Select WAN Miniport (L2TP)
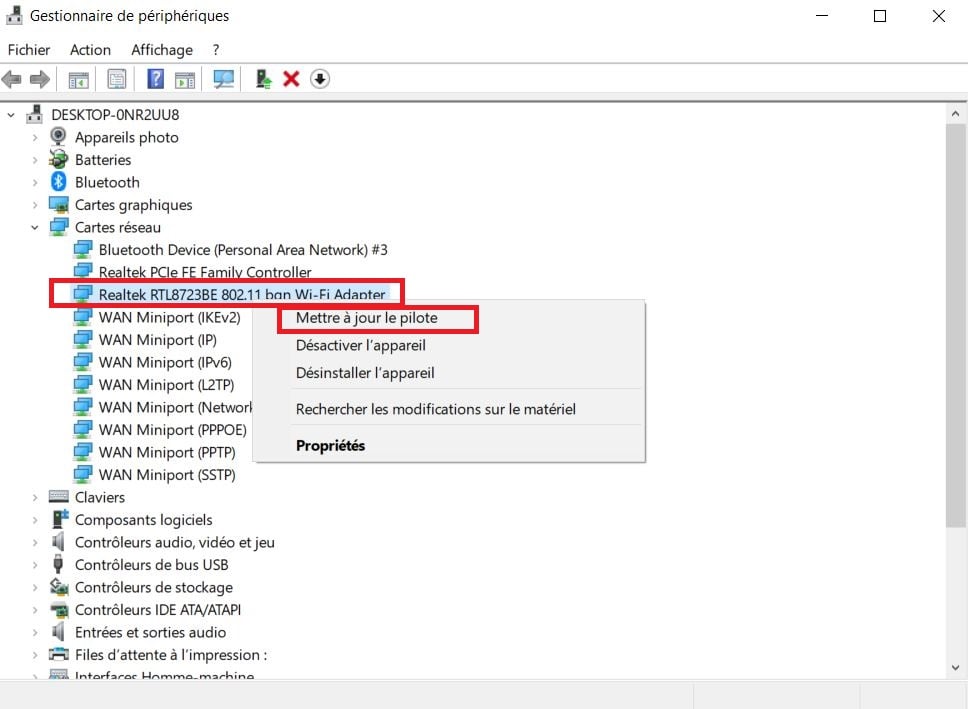Viewport: 968px width, 709px height. [166, 385]
